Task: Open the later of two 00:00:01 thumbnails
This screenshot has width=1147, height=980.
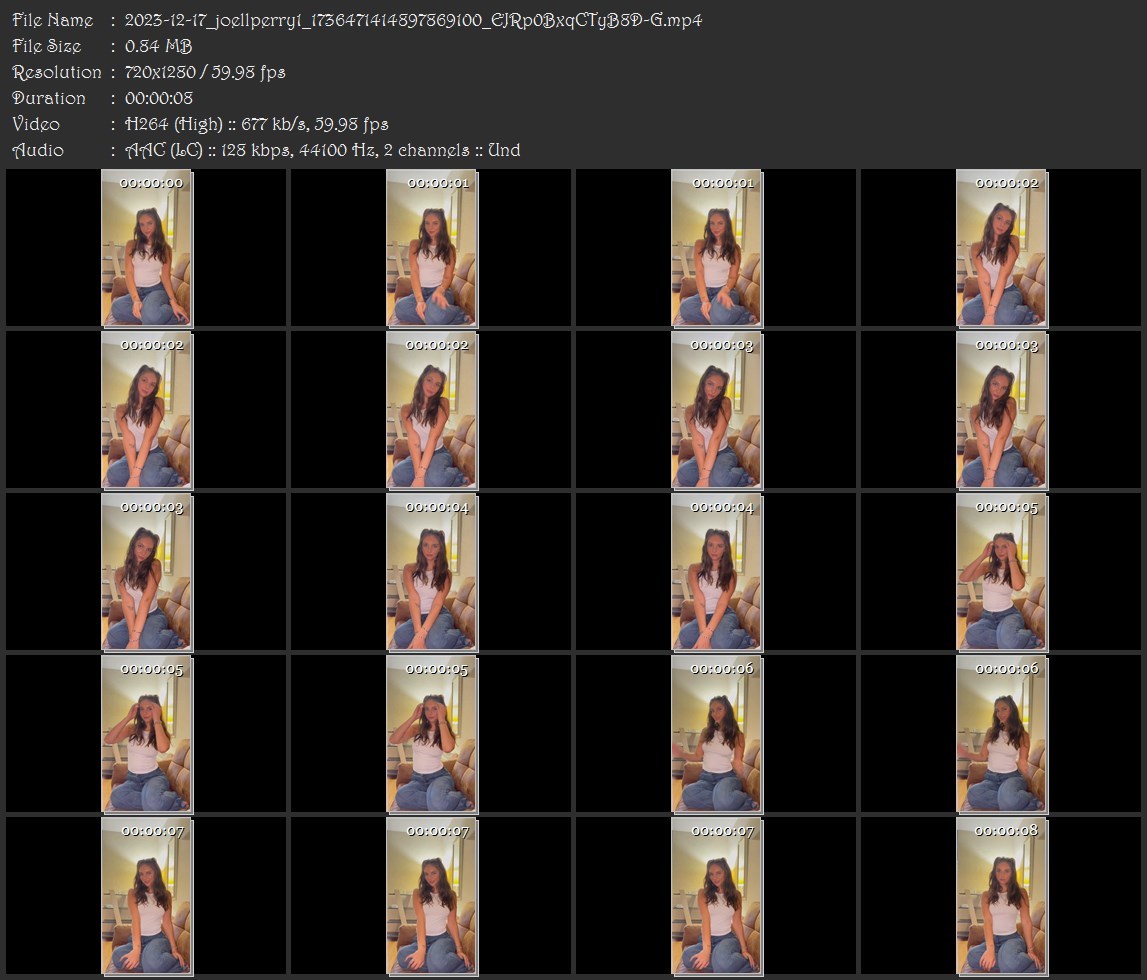Action: click(716, 248)
